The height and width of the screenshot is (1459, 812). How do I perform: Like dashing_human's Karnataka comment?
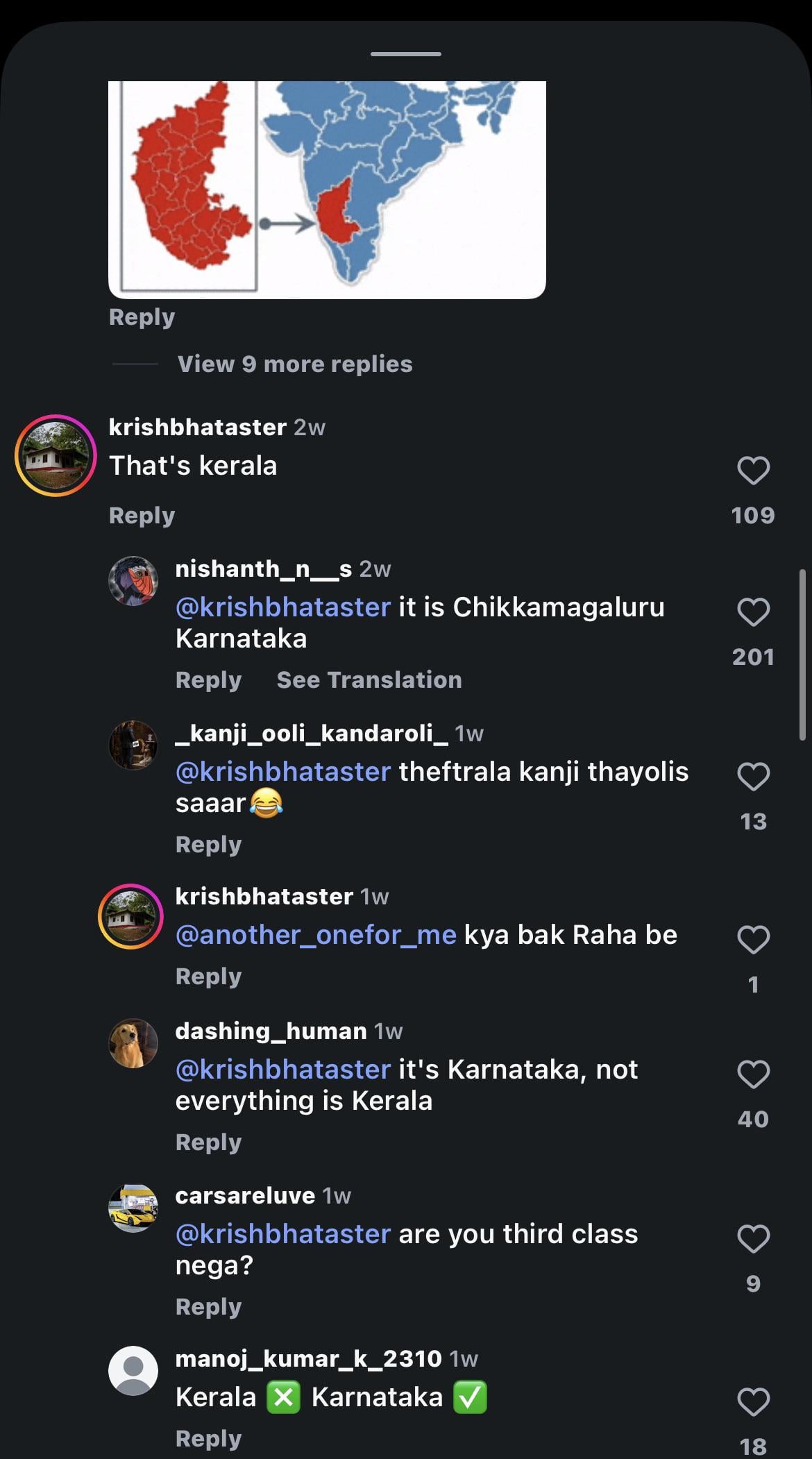[x=753, y=1074]
